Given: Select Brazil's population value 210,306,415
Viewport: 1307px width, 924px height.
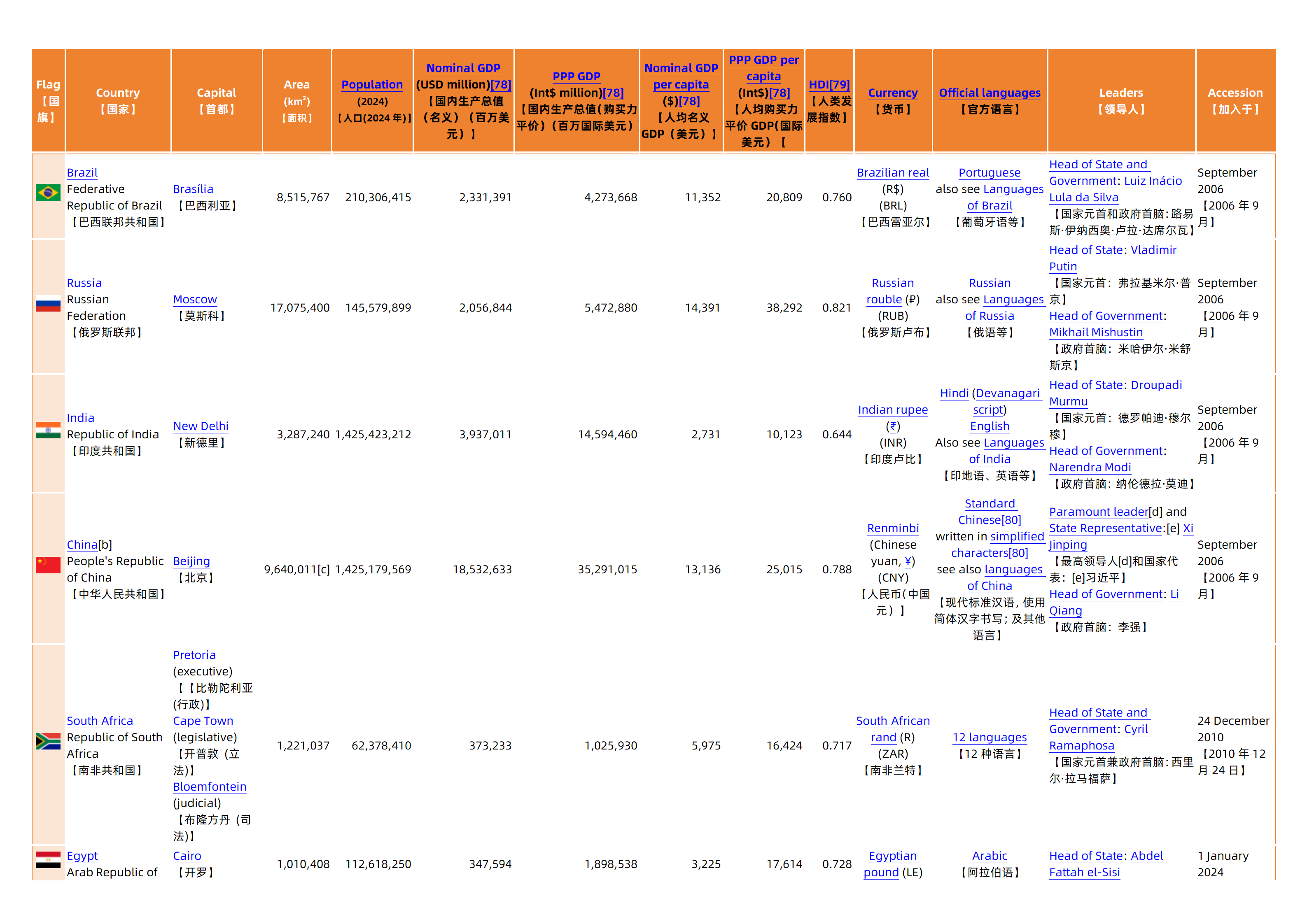Looking at the screenshot, I should (378, 198).
